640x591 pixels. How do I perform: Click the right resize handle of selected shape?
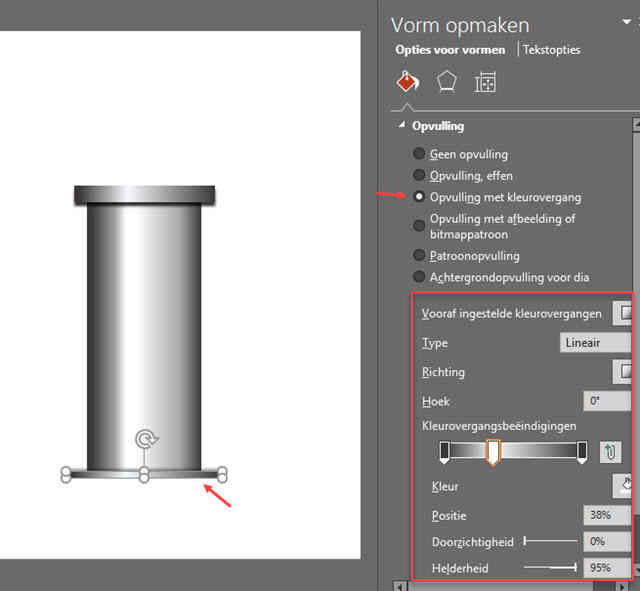222,474
